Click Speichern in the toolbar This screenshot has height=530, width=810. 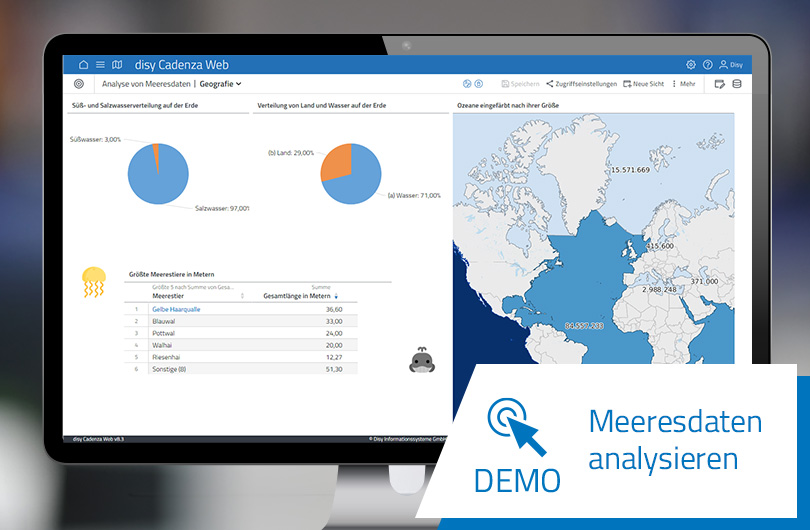point(520,84)
